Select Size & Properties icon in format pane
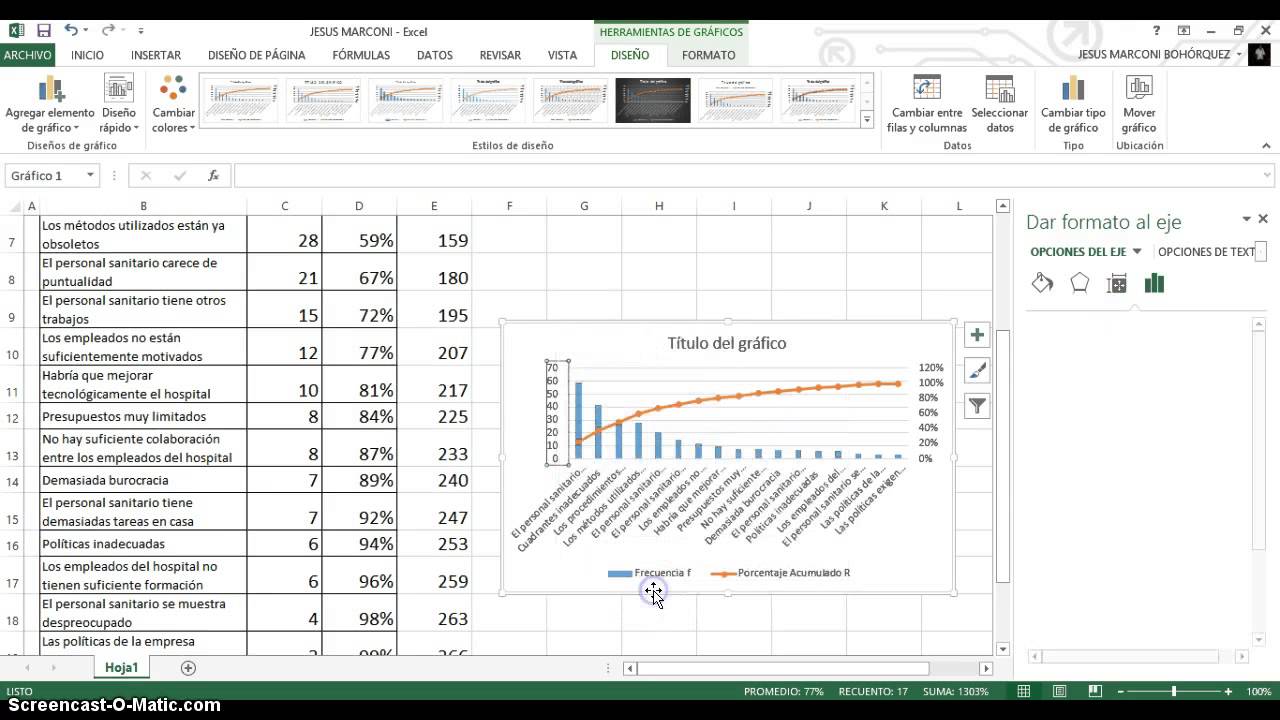This screenshot has width=1280, height=720. tap(1117, 283)
